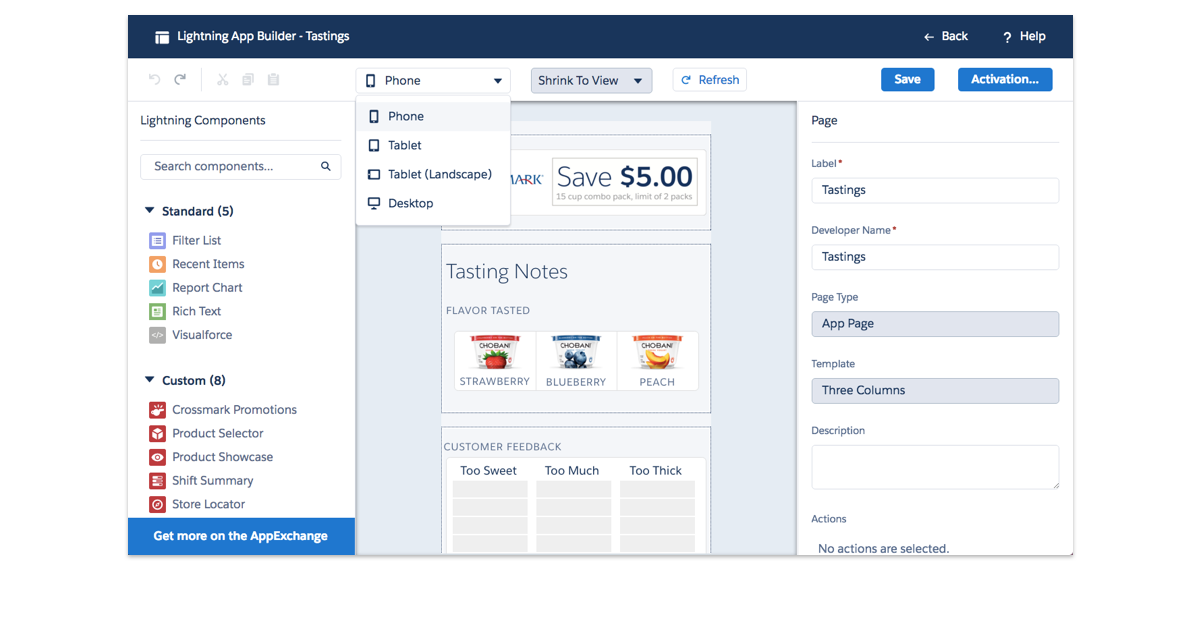Select the Crossmark Promotions component icon
The height and width of the screenshot is (640, 1200).
157,410
